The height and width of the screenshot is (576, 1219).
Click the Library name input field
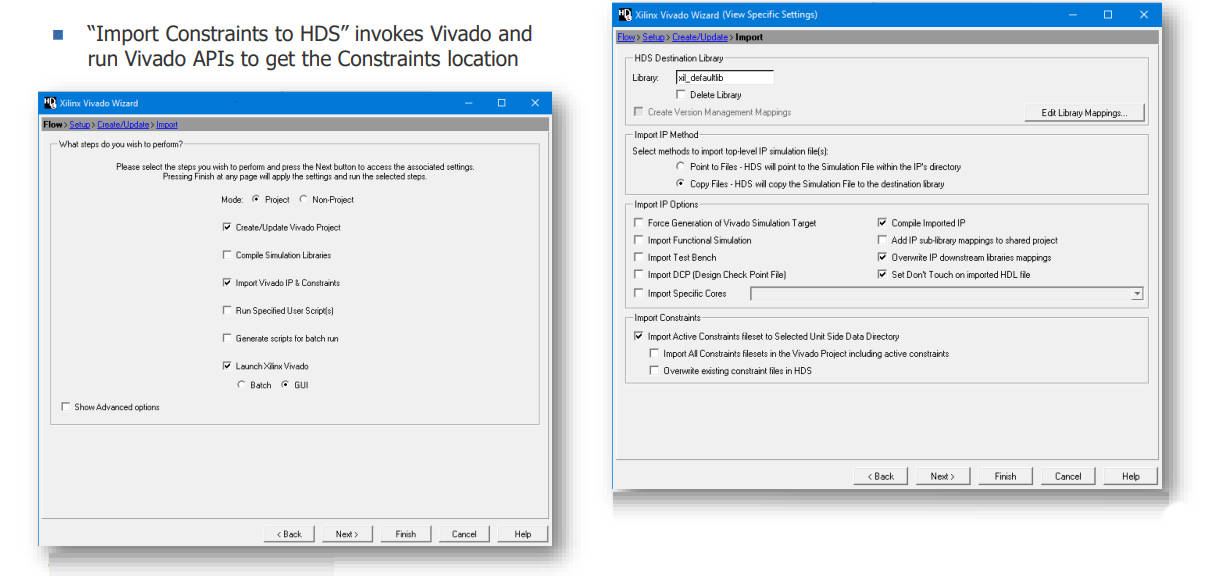(x=725, y=78)
